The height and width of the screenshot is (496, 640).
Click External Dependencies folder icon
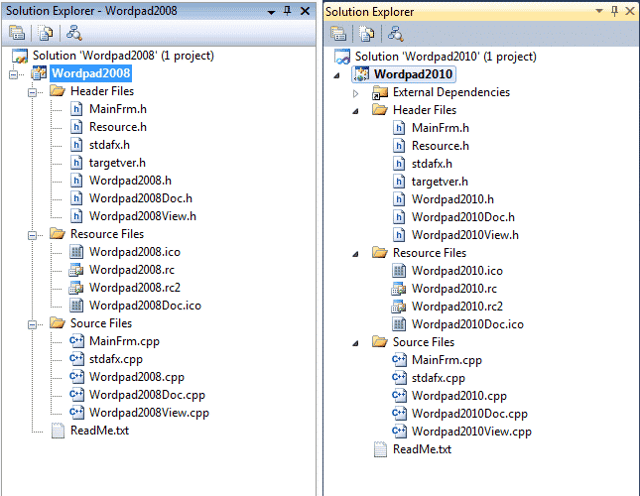click(x=380, y=93)
